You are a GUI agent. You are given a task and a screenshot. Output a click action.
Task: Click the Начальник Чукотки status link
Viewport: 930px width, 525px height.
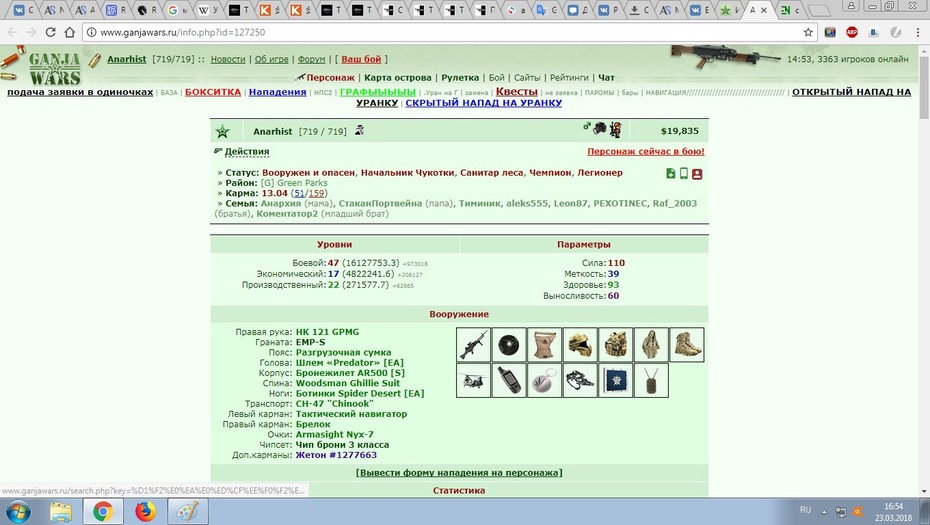[407, 173]
